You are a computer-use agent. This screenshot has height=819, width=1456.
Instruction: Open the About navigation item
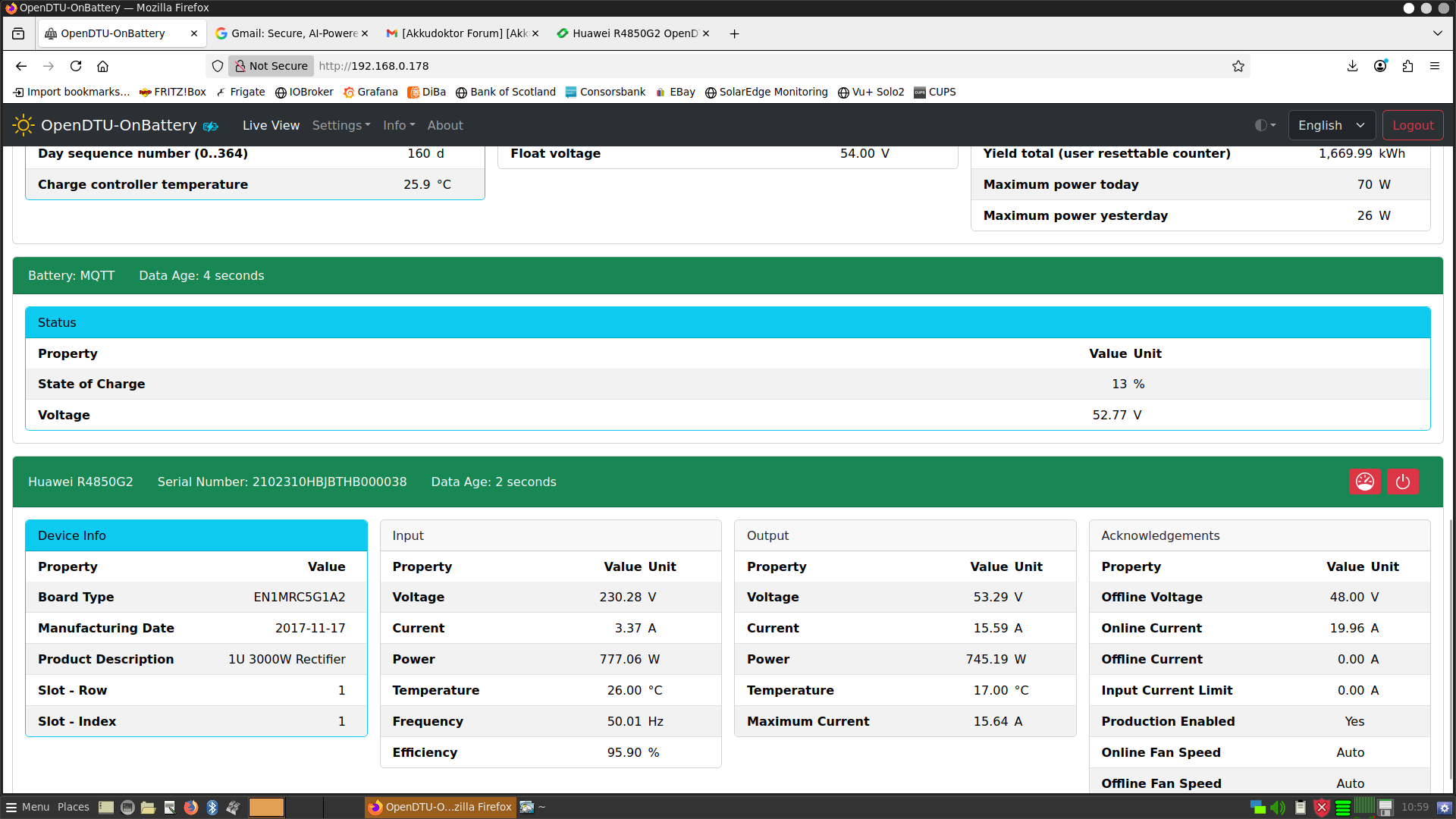pos(445,125)
